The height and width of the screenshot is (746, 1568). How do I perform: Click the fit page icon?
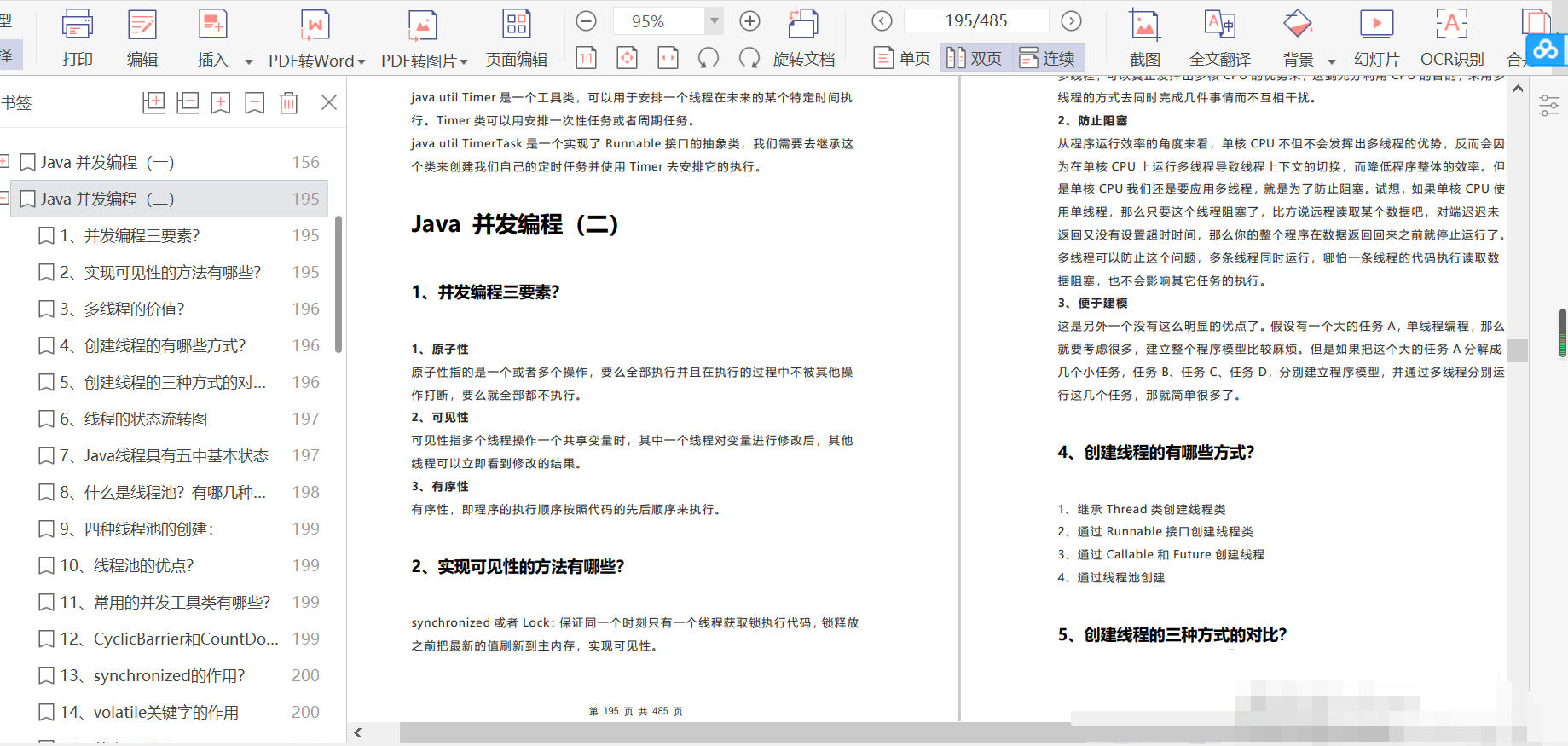click(x=628, y=58)
